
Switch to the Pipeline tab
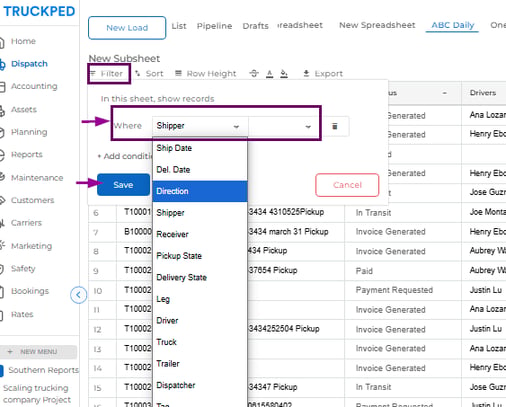214,26
